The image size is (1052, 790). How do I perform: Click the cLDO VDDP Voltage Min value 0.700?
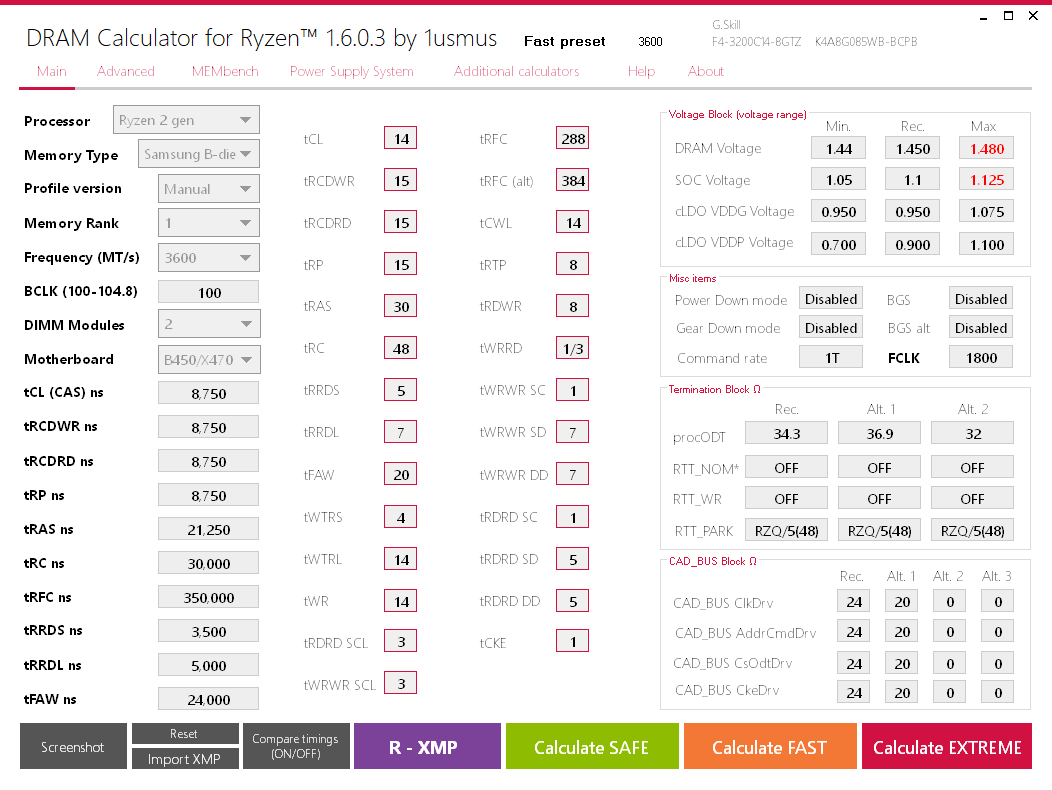pyautogui.click(x=839, y=244)
